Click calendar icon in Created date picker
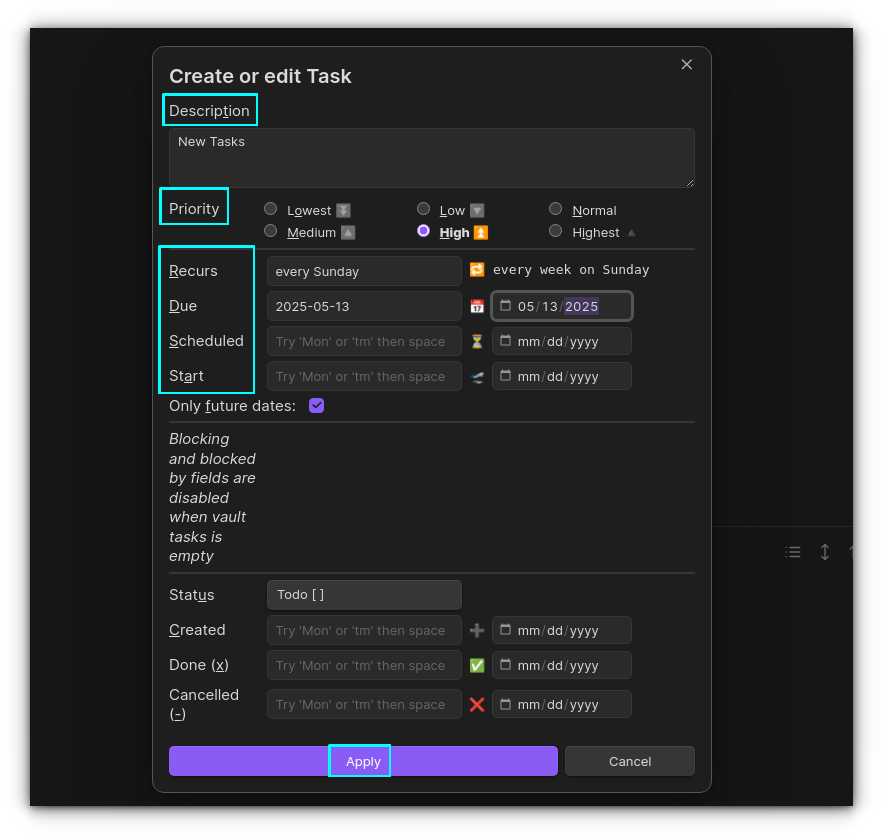The image size is (883, 838). (506, 630)
